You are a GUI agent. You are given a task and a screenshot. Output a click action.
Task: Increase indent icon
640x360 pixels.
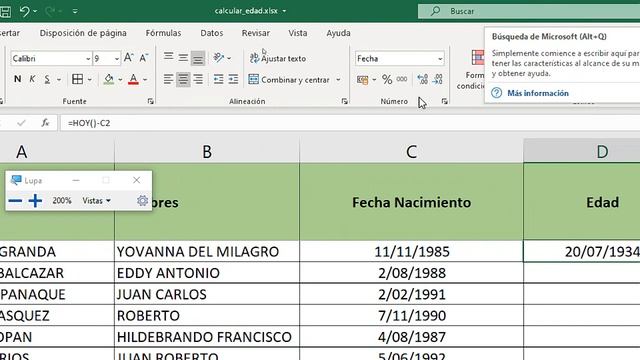coord(233,79)
